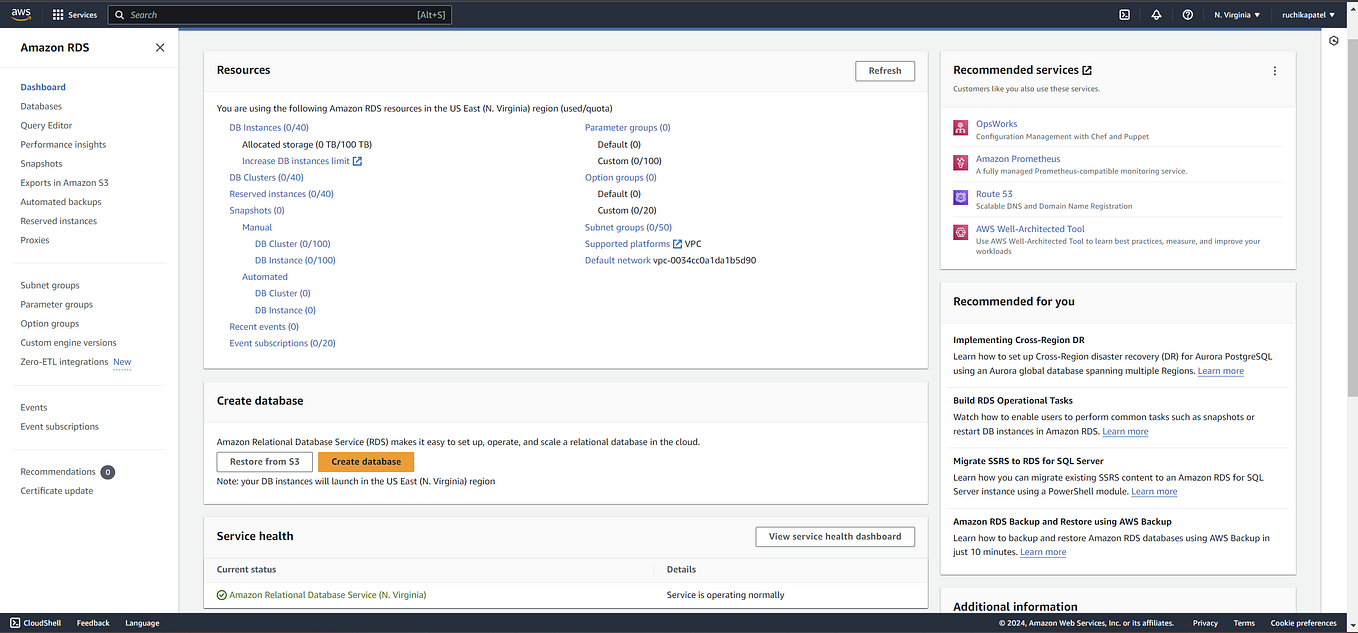This screenshot has height=633, width=1358.
Task: Select Databases in the RDS sidebar
Action: point(41,106)
